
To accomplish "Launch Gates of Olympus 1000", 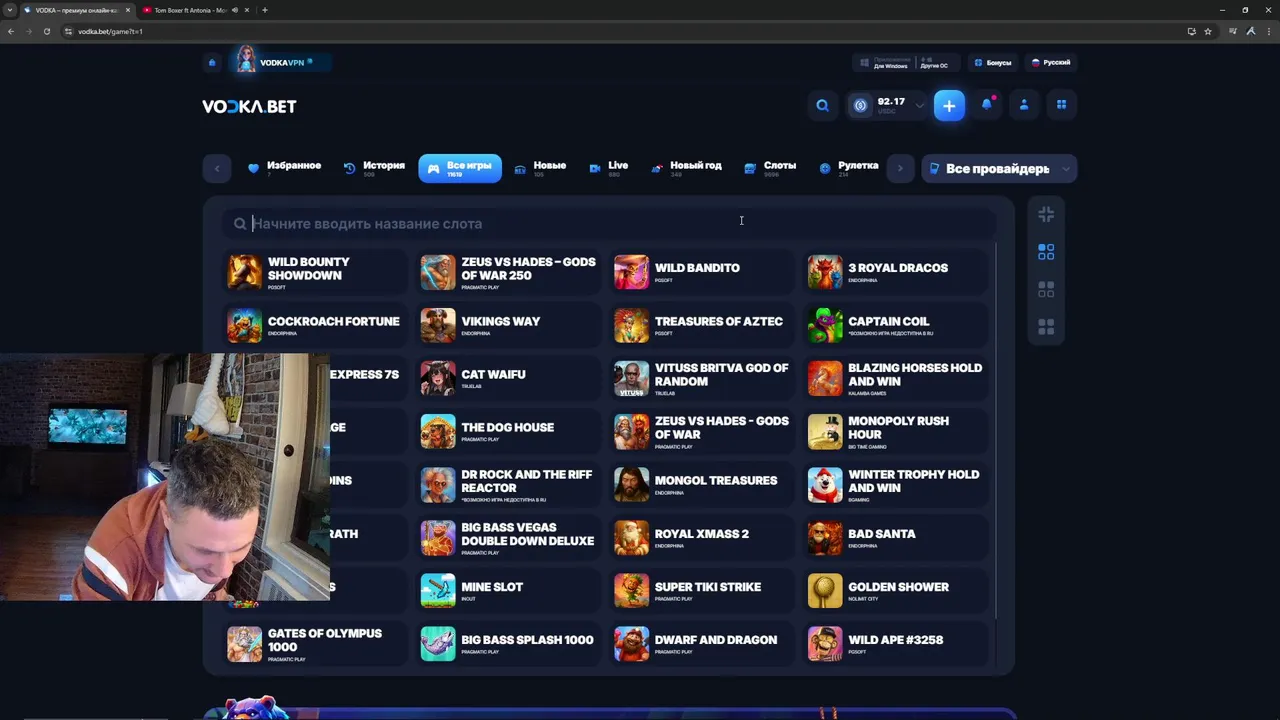I will [314, 644].
